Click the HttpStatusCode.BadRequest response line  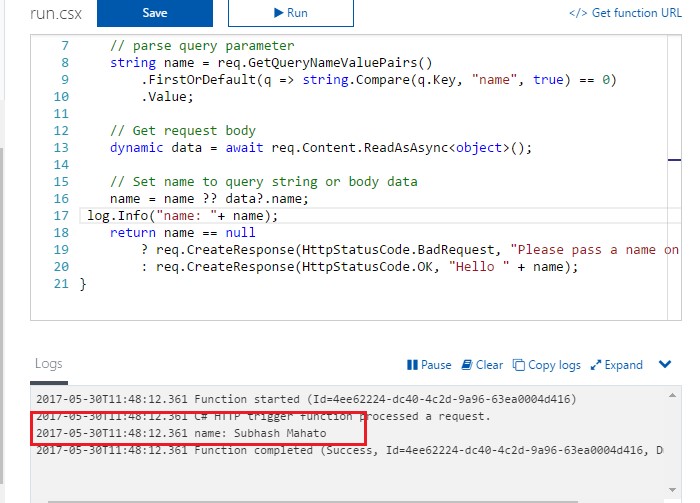coord(410,250)
